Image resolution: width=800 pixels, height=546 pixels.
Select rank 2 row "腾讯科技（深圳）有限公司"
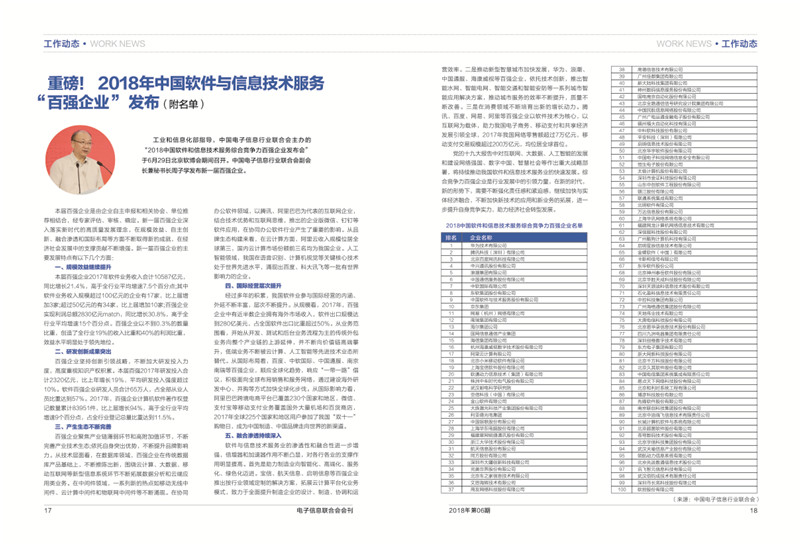tap(514, 252)
